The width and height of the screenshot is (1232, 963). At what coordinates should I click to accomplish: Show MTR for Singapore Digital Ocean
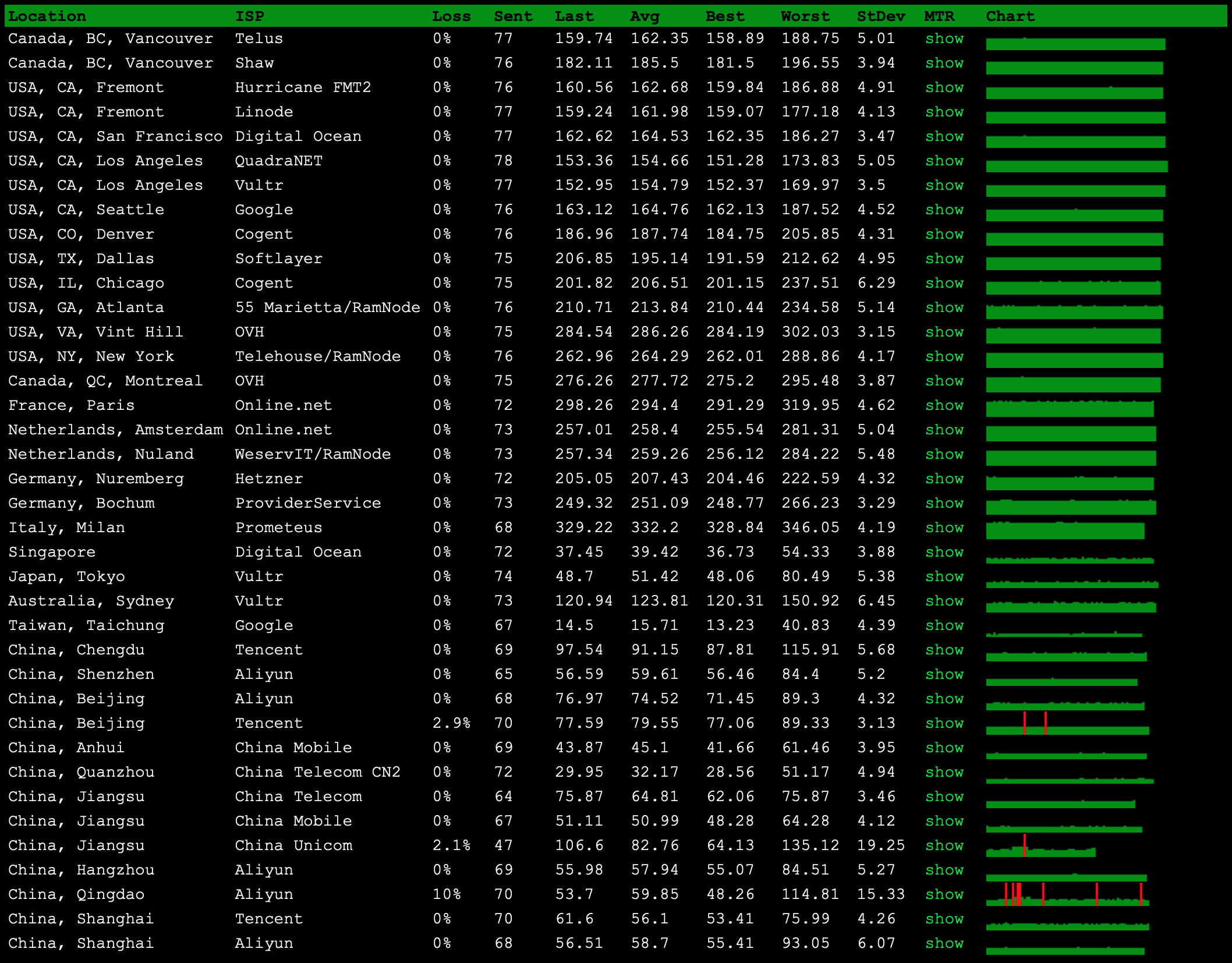pyautogui.click(x=944, y=552)
